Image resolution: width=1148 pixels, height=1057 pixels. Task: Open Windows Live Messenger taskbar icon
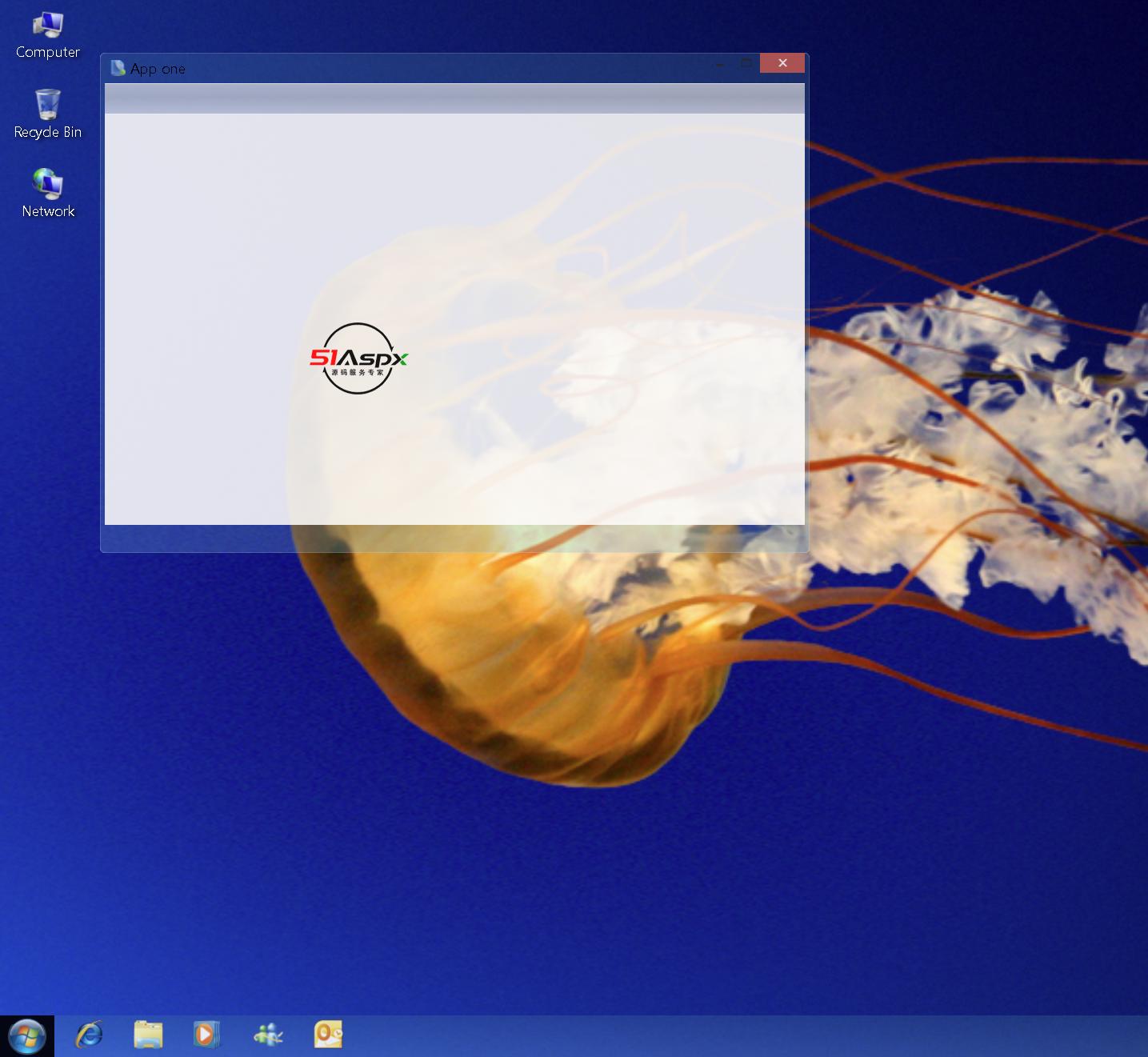click(267, 1035)
